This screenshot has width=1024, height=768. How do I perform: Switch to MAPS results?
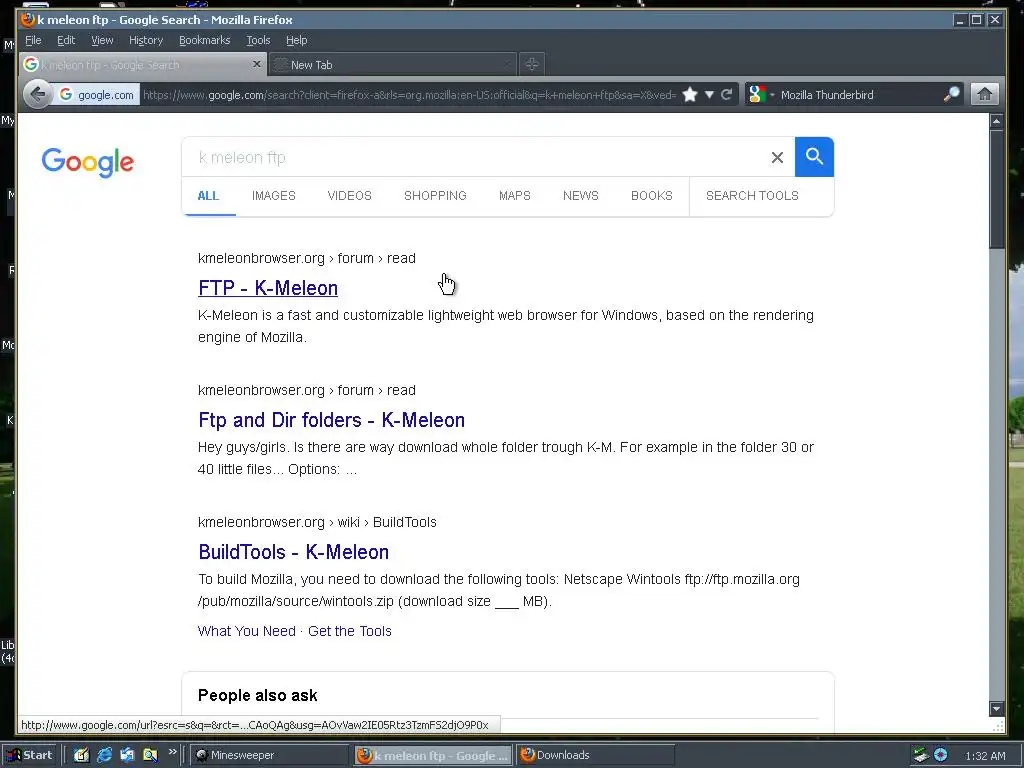coord(515,195)
